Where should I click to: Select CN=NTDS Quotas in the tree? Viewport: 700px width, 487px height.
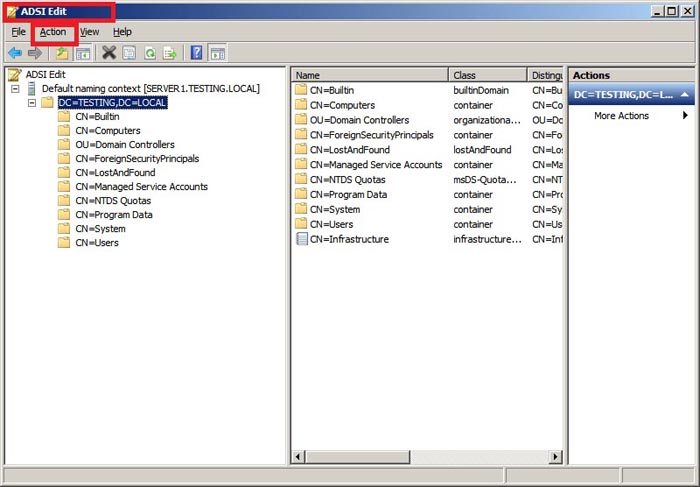(113, 200)
